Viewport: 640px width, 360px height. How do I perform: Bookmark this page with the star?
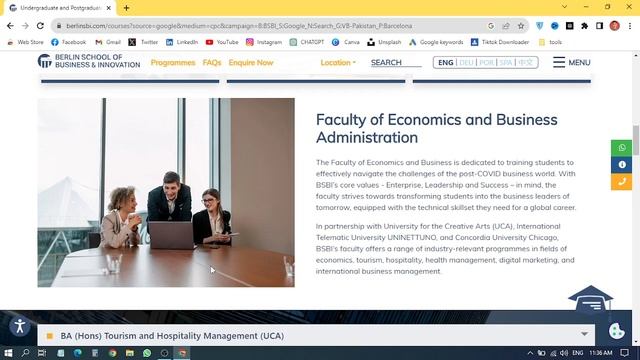pyautogui.click(x=521, y=26)
